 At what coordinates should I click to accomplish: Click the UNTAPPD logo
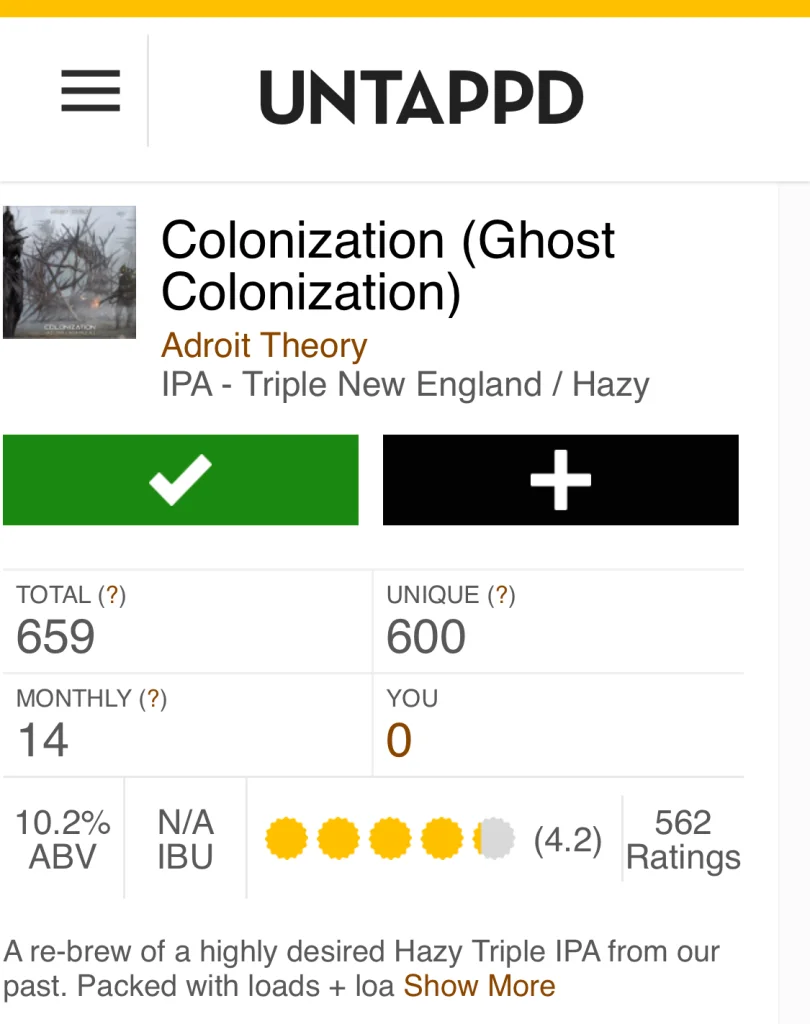[421, 97]
